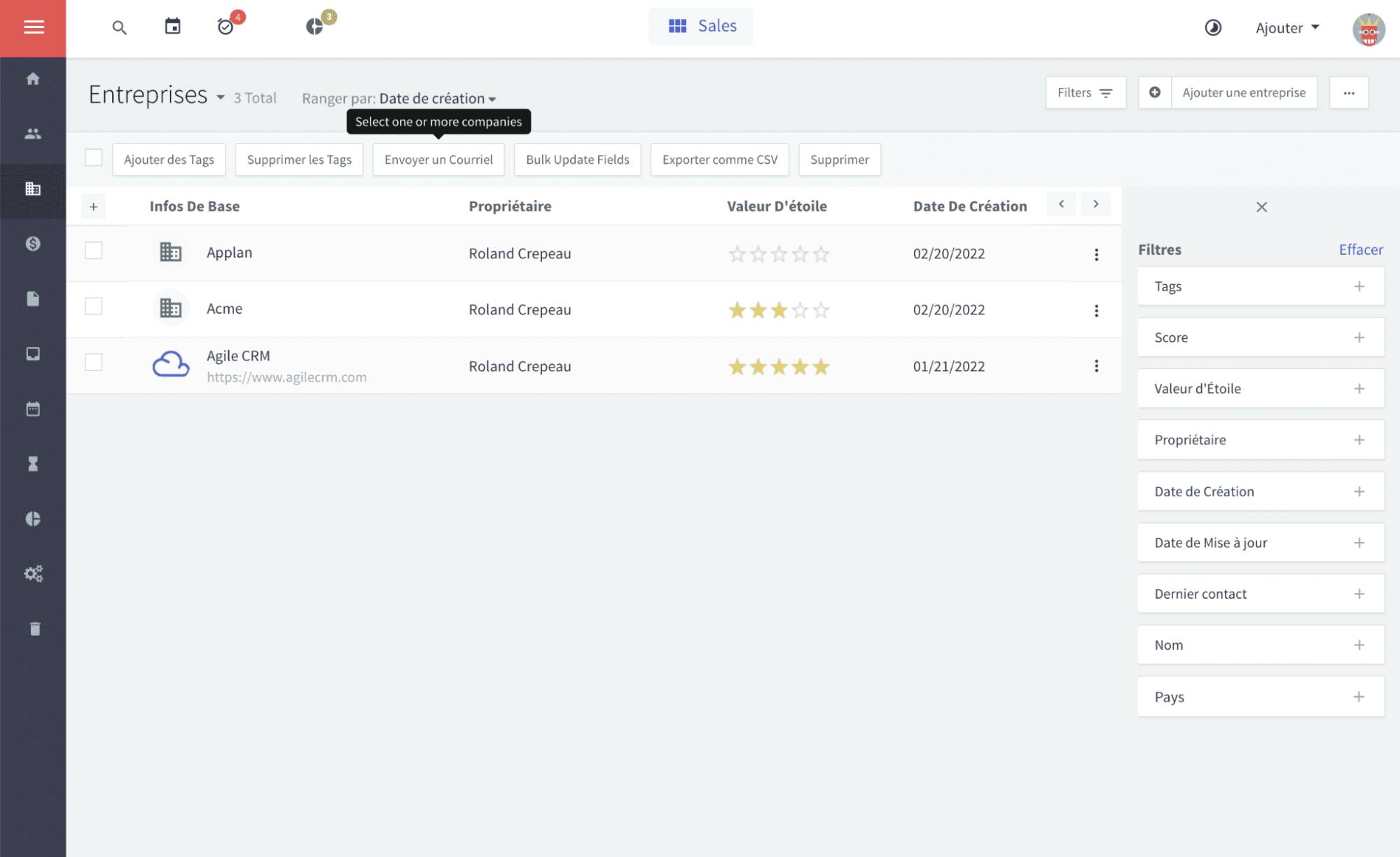Set Applan rating to five stars

coord(821,254)
